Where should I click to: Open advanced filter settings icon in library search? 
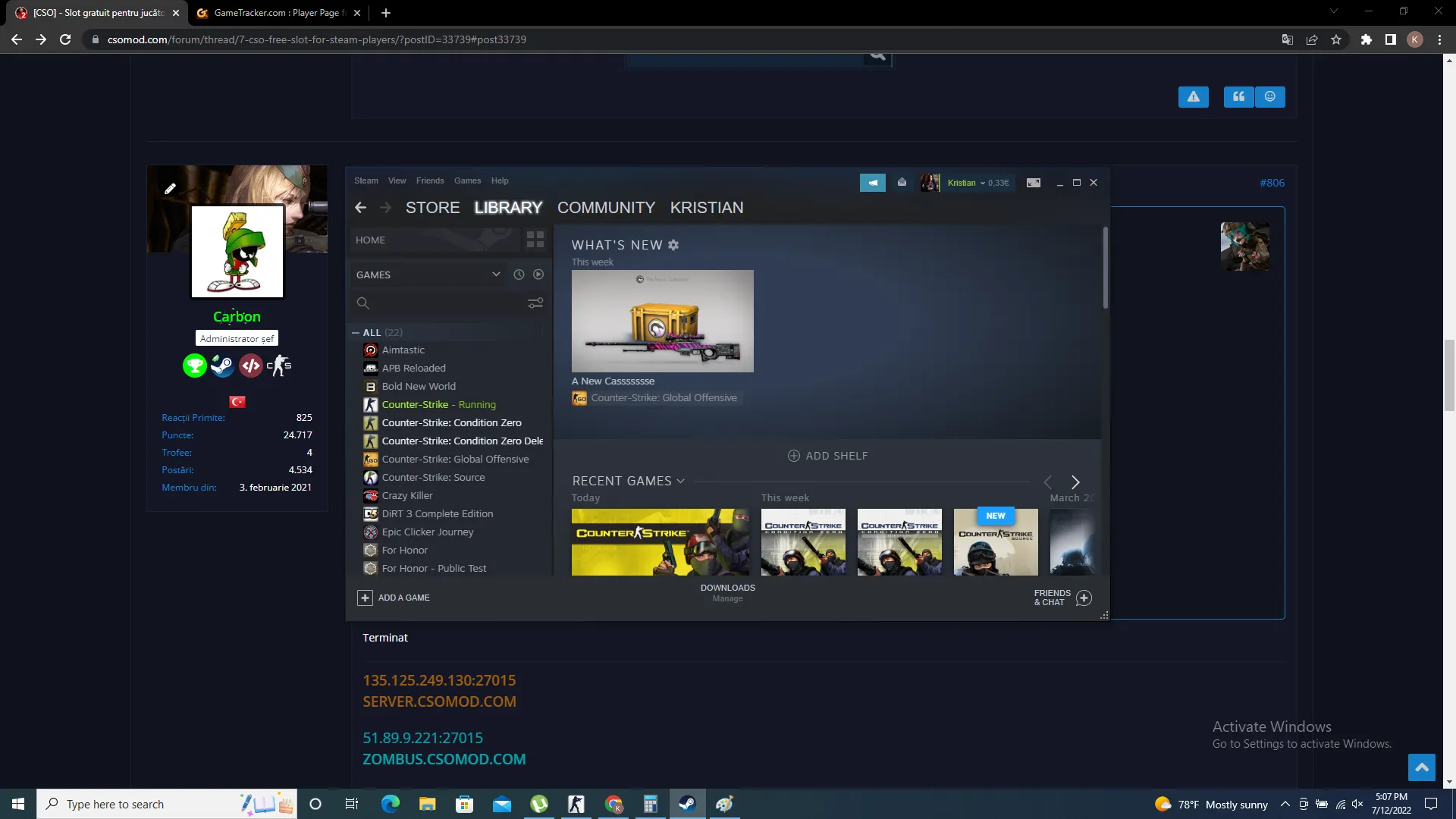tap(535, 303)
